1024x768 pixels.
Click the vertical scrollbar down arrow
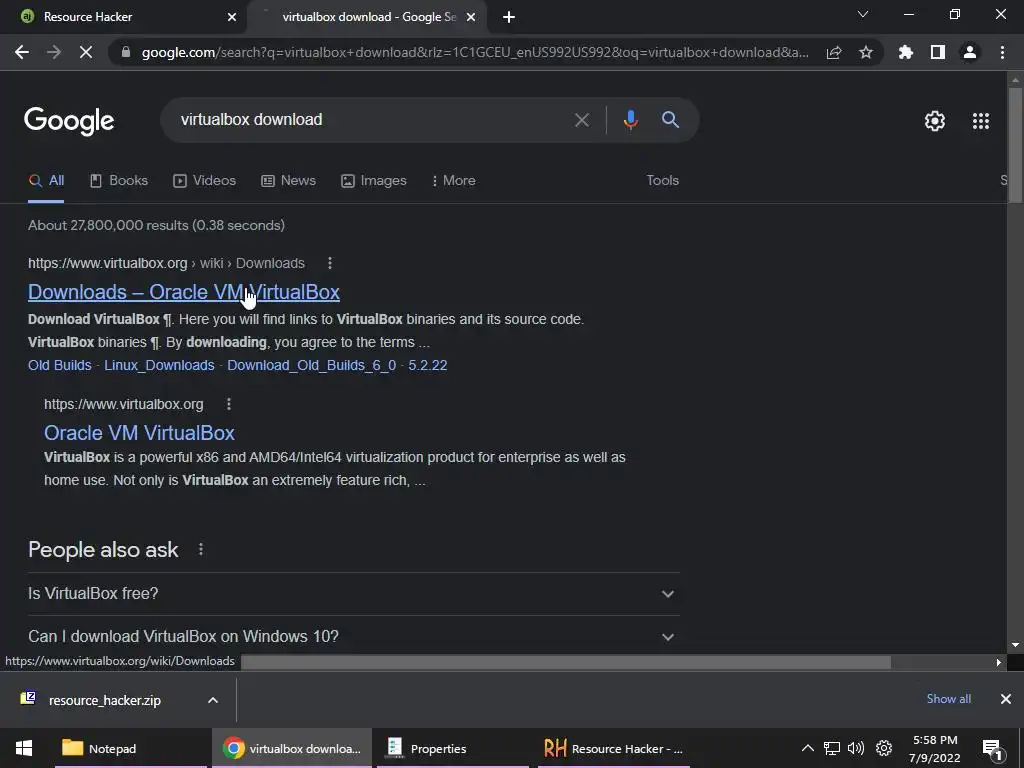[x=1015, y=645]
